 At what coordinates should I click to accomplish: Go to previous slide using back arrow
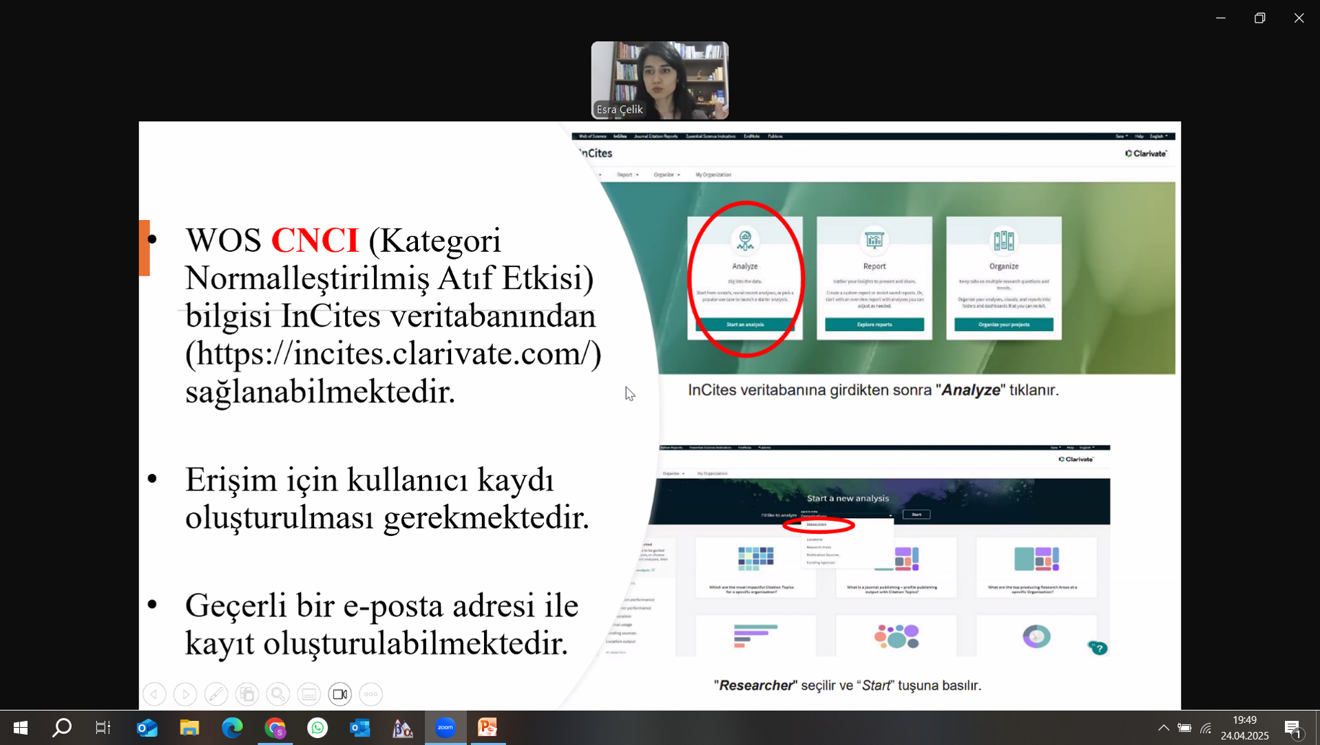point(154,694)
